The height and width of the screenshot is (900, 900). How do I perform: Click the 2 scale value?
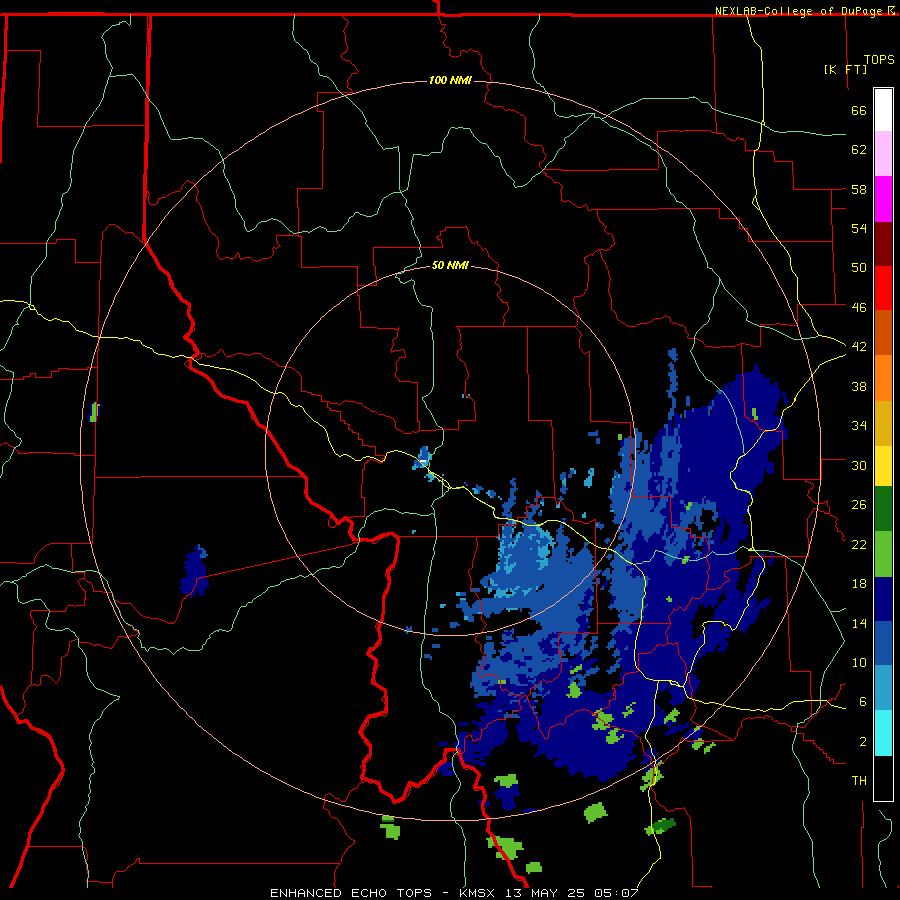(x=863, y=741)
